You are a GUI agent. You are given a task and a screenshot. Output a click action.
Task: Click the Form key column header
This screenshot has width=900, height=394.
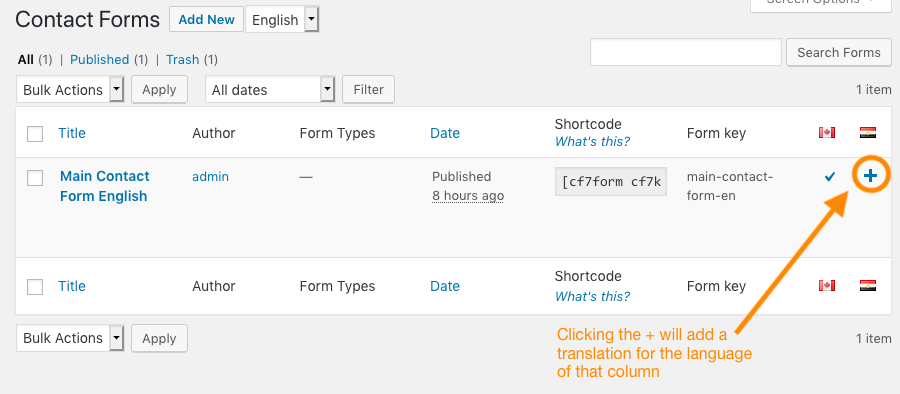click(x=716, y=133)
